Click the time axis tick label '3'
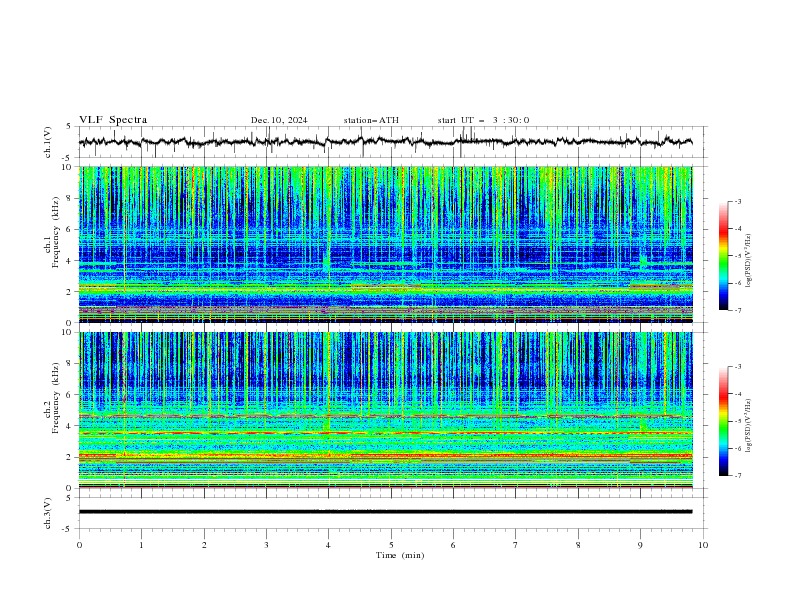The height and width of the screenshot is (612, 792). tap(266, 545)
